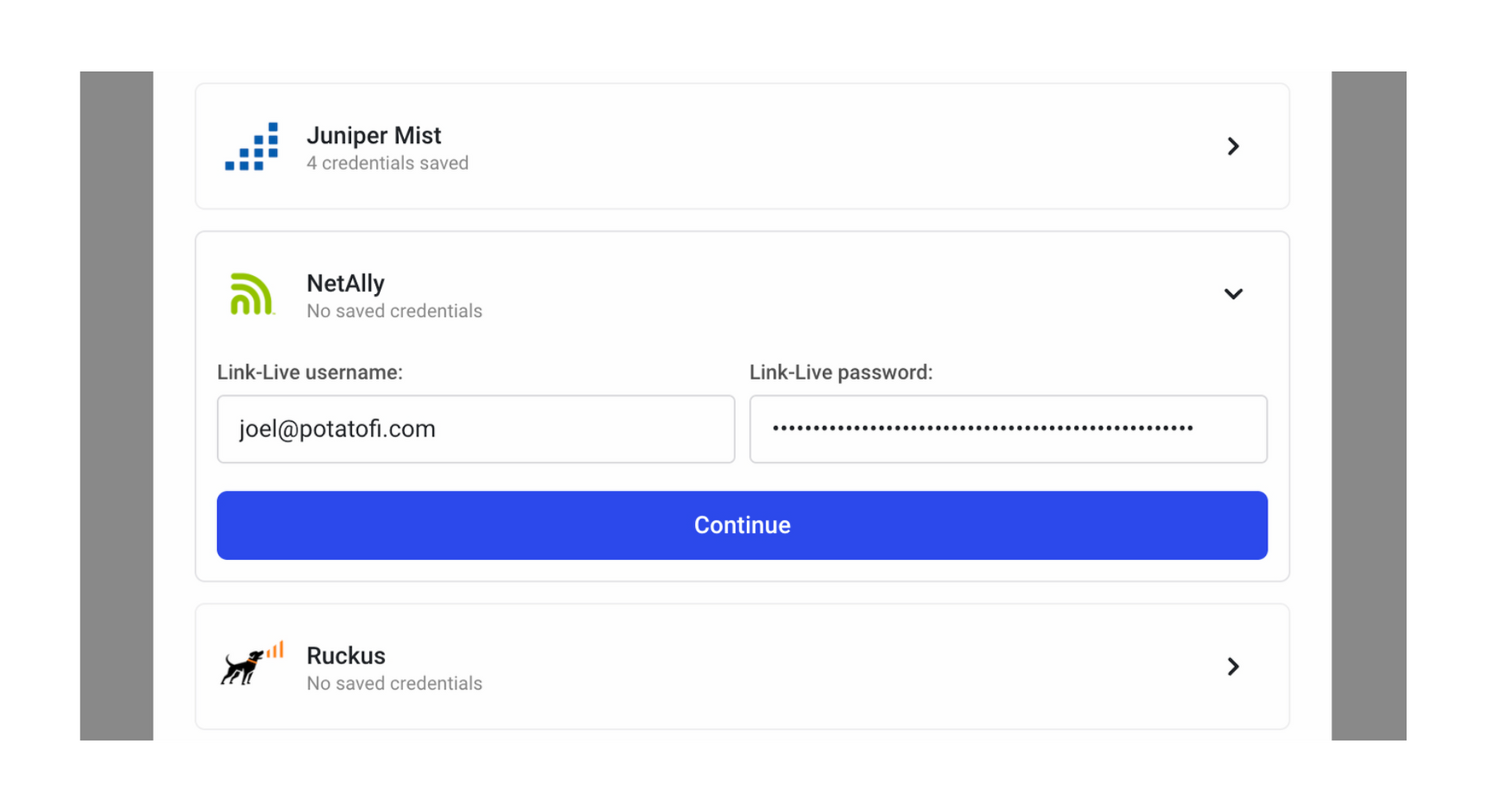This screenshot has width=1487, height=812.
Task: Click the 'Link-Live username:' label
Action: 310,373
